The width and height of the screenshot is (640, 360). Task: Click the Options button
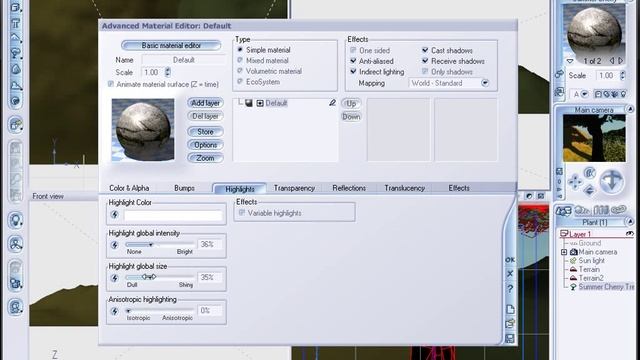pos(205,145)
